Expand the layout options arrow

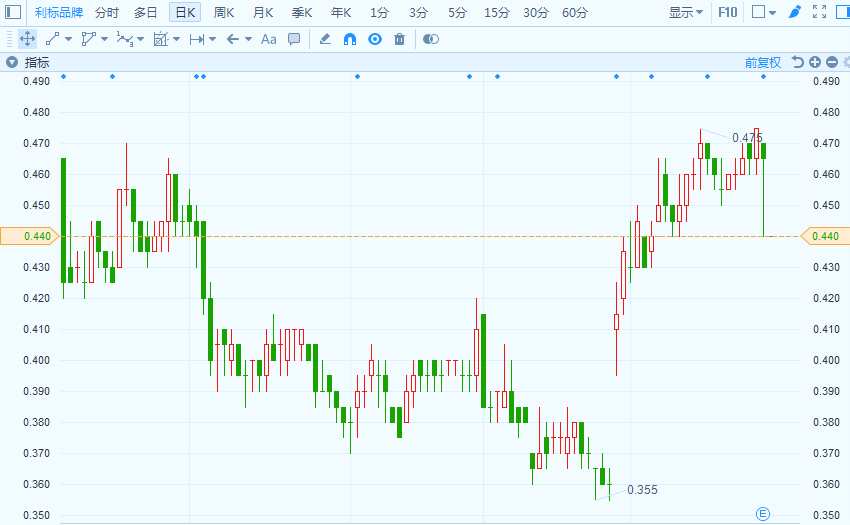[772, 13]
